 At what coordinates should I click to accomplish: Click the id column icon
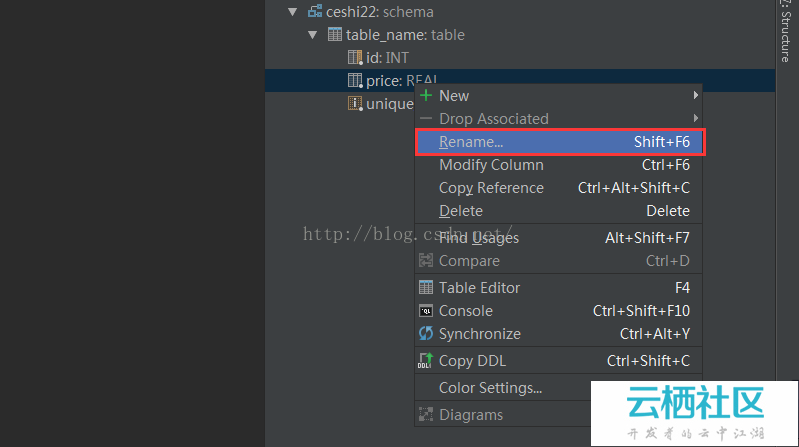pos(355,58)
